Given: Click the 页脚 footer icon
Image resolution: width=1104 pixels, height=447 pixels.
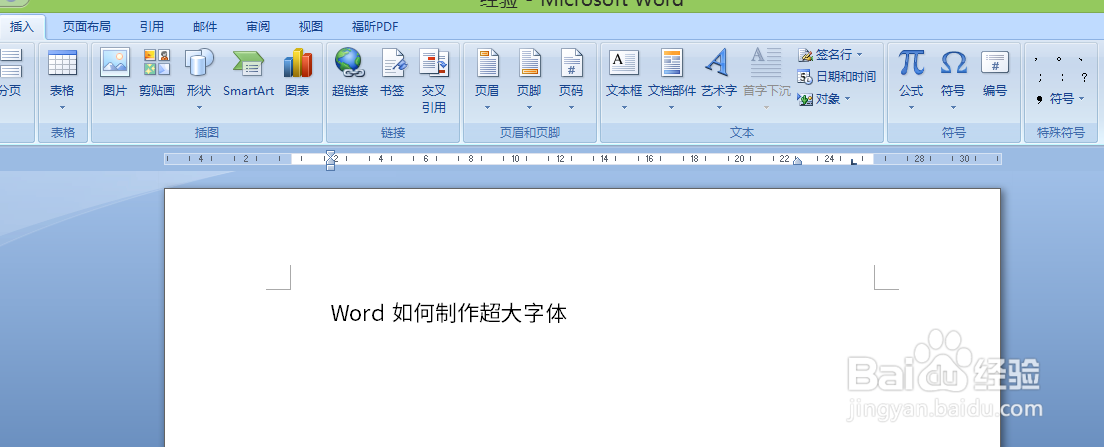Looking at the screenshot, I should [x=529, y=63].
